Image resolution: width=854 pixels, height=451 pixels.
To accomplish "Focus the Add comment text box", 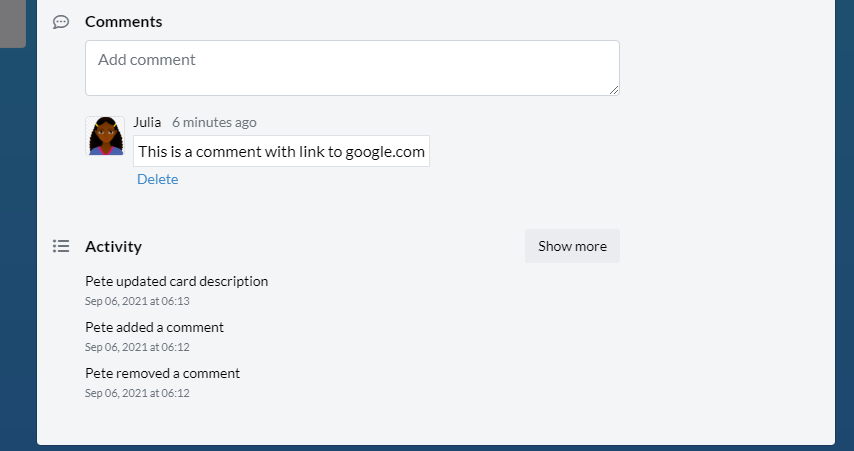I will pos(352,68).
